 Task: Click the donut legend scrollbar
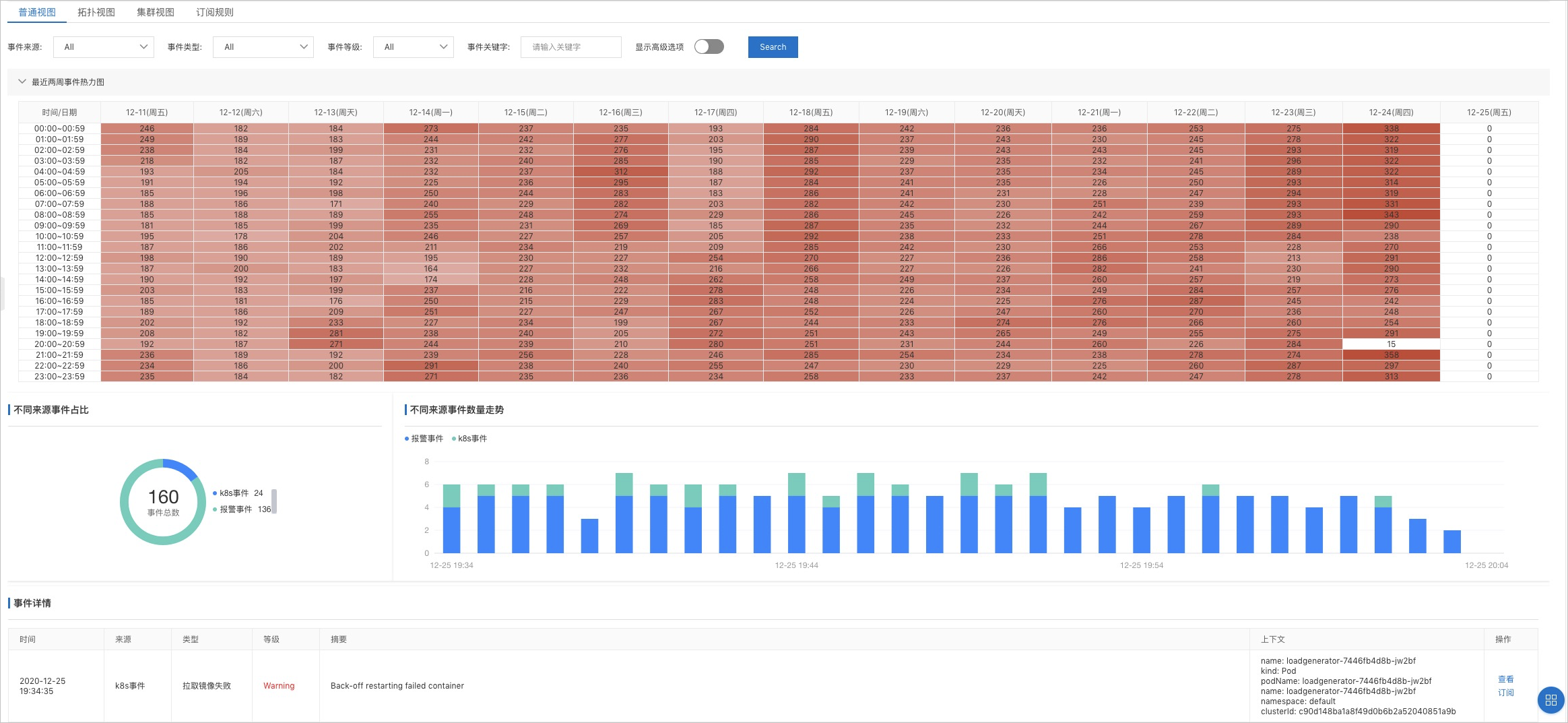[x=274, y=501]
